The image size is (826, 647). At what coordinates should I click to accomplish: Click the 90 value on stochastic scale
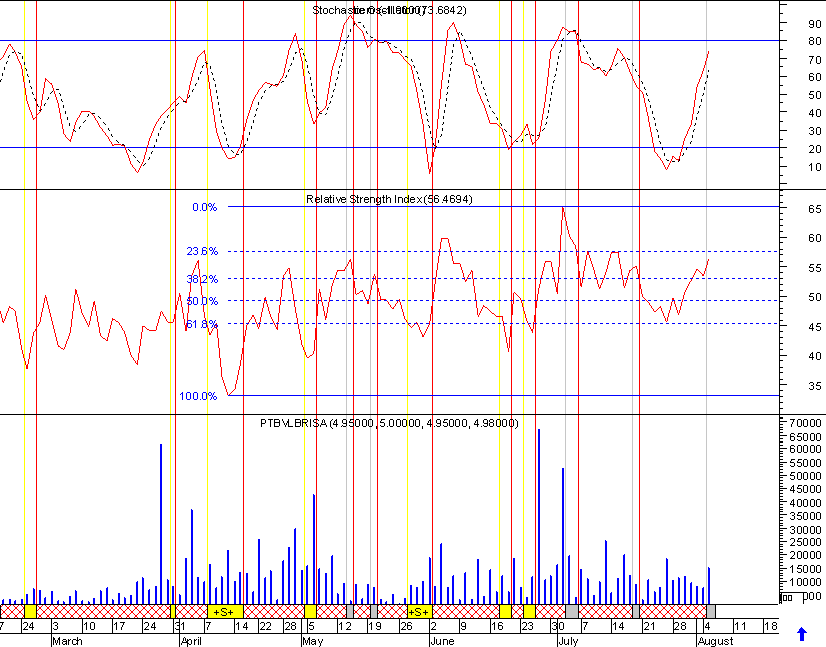pos(815,24)
